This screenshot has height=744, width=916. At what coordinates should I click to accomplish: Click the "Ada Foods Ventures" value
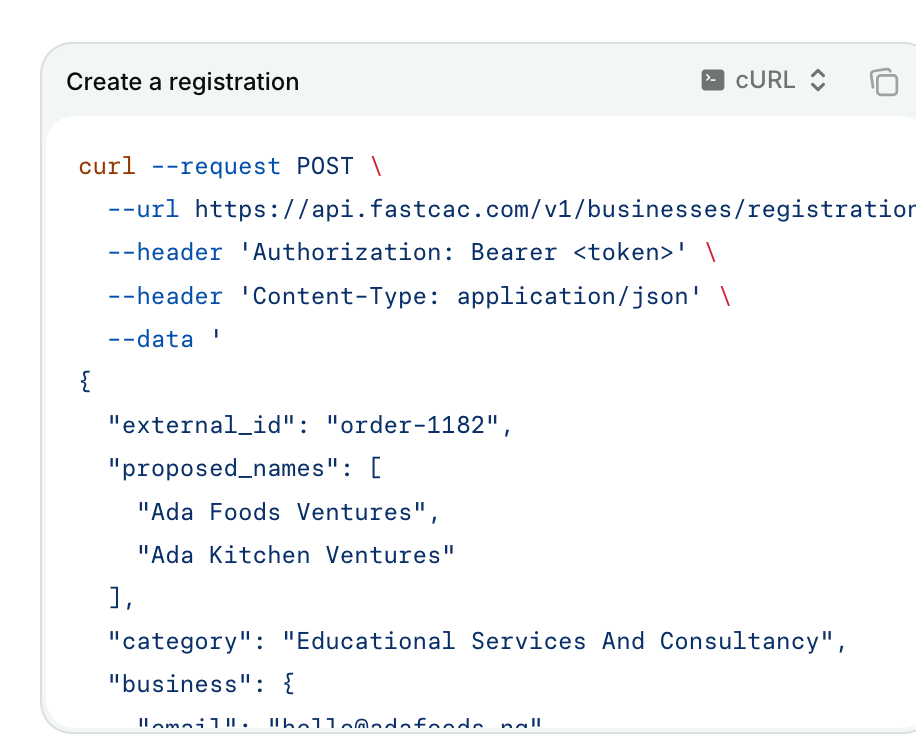pos(288,512)
